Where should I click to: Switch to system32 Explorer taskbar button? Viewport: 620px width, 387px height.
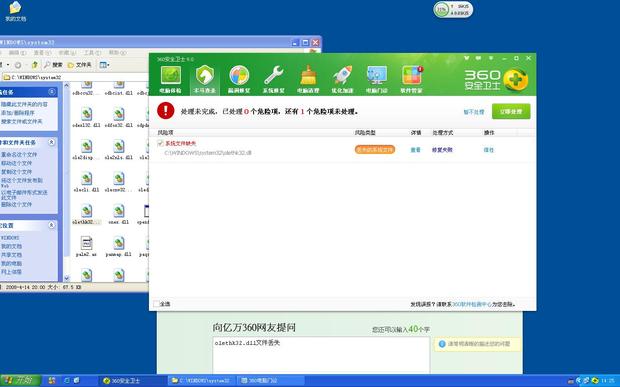(201, 381)
